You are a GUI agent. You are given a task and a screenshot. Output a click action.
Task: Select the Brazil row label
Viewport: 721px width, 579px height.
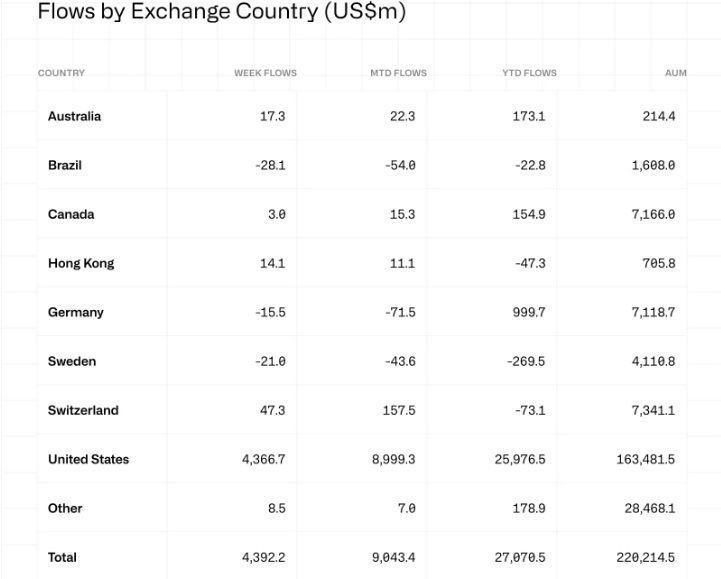[x=65, y=165]
